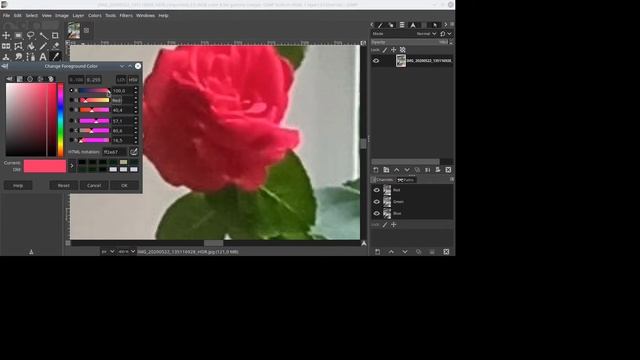Select the radio button for 57.1 slider
This screenshot has width=640, height=360.
tap(71, 121)
